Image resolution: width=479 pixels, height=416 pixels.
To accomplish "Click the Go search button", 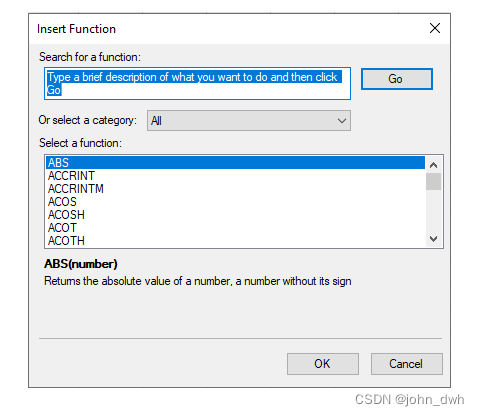I will point(397,79).
